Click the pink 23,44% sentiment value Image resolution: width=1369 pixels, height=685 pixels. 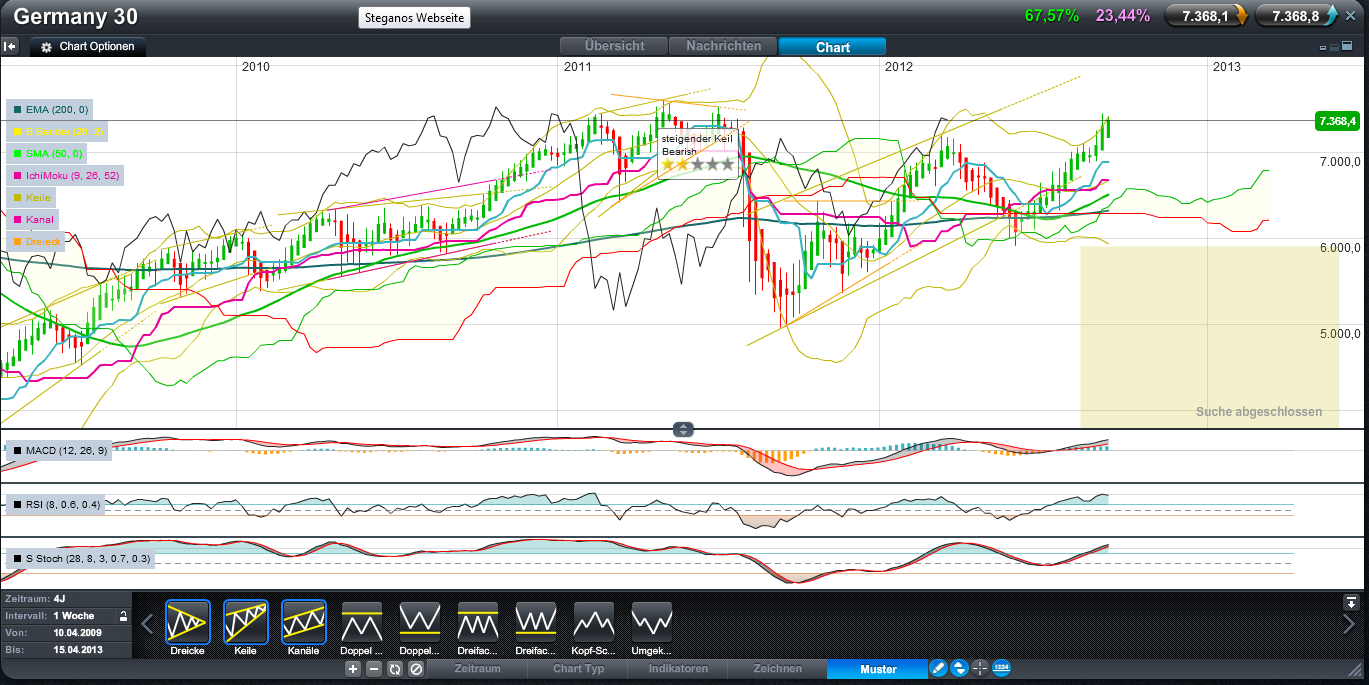(1123, 16)
